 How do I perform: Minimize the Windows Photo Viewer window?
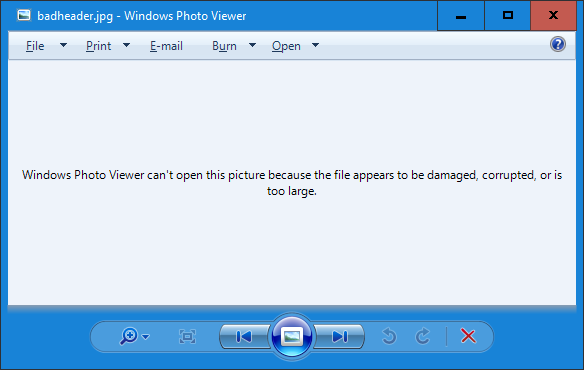point(461,16)
